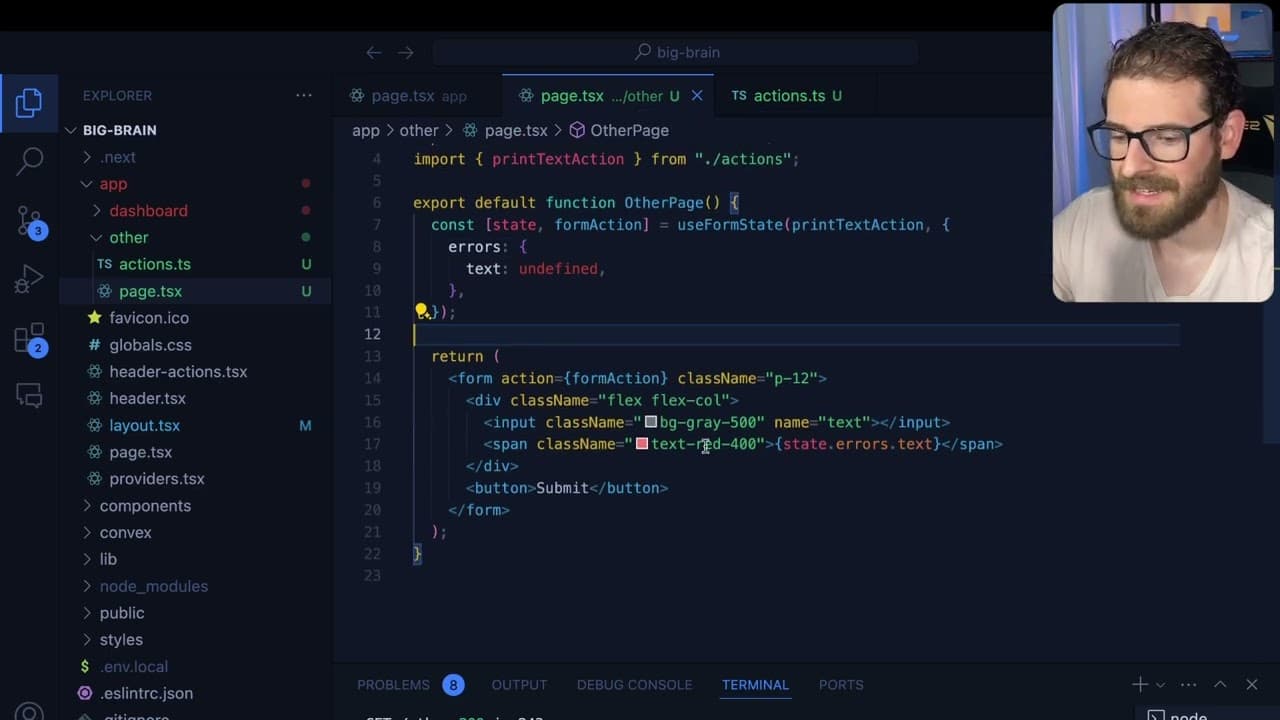The image size is (1280, 720).
Task: Close the page.tsx .../other editor tab
Action: point(697,96)
